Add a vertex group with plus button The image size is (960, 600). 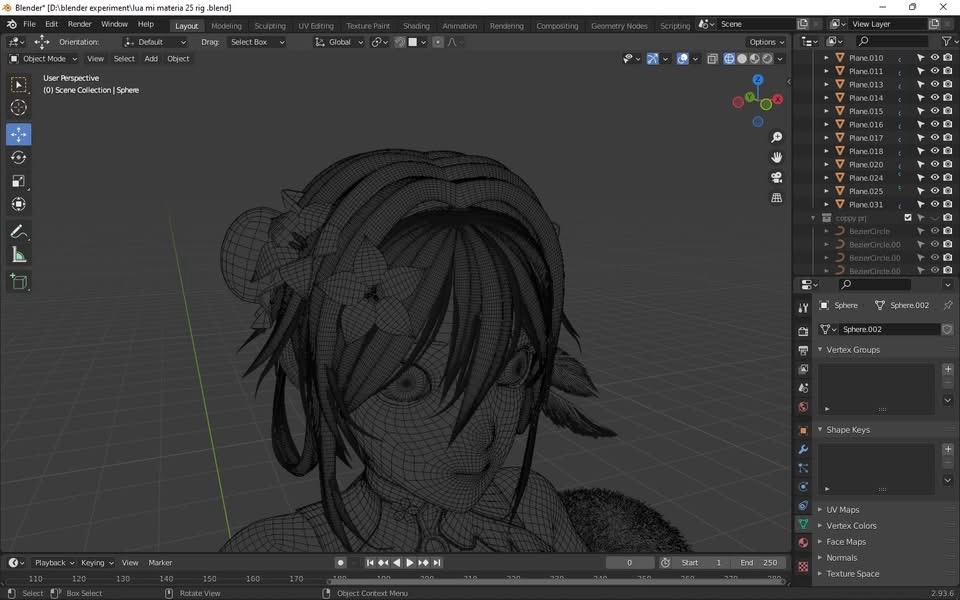click(947, 369)
